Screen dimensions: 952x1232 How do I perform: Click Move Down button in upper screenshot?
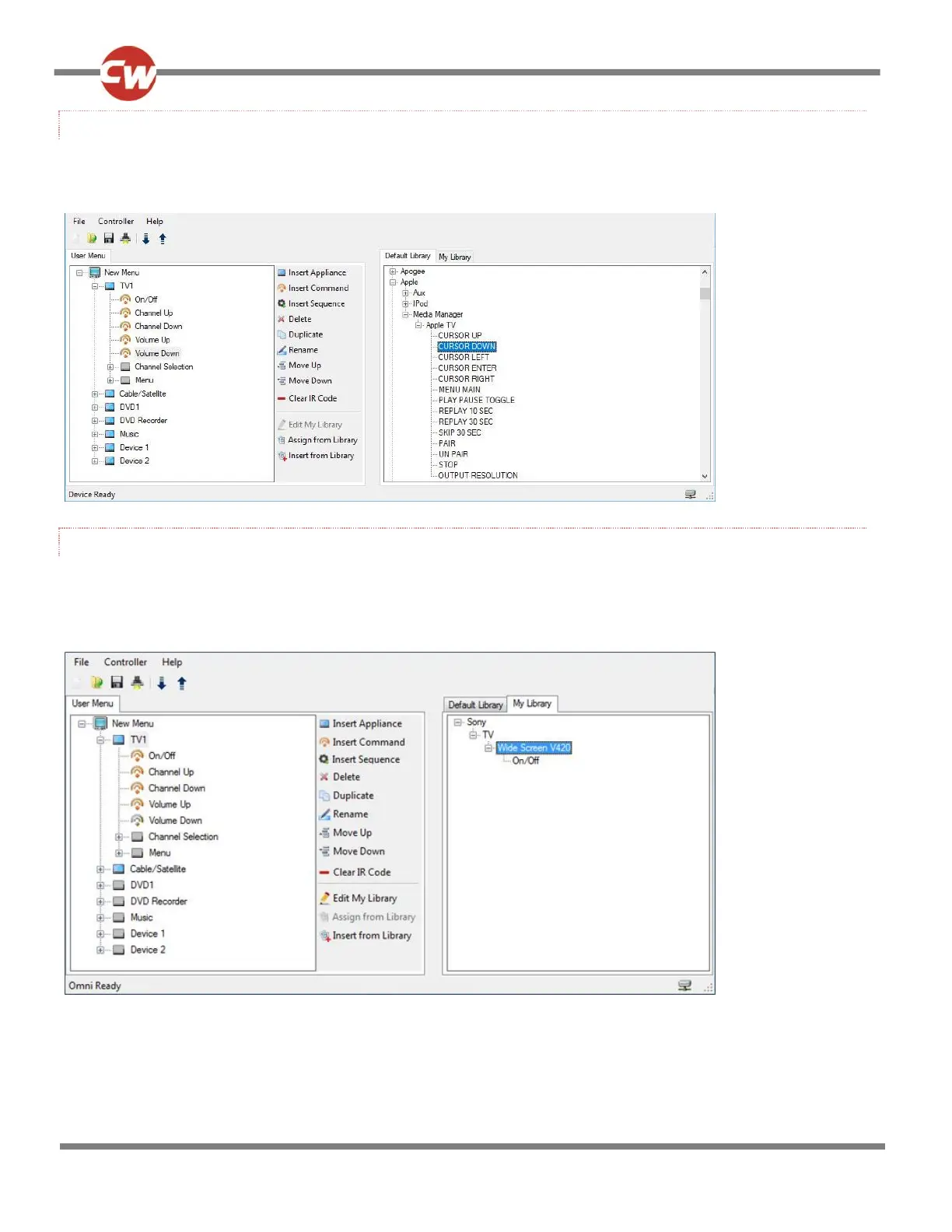click(x=305, y=381)
